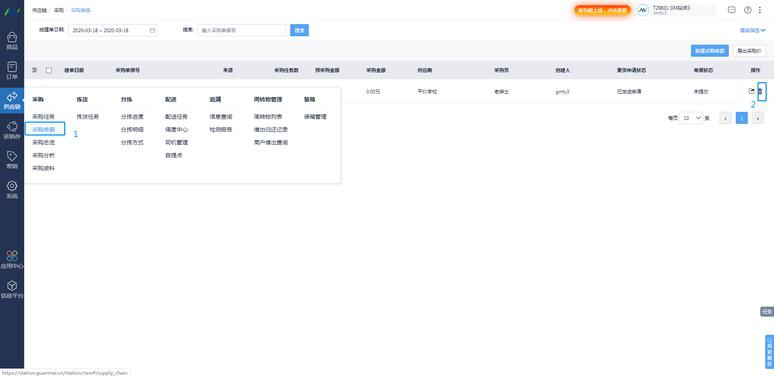The width and height of the screenshot is (774, 377).
Task: Select 采购单据 in the menu
Action: (43, 129)
